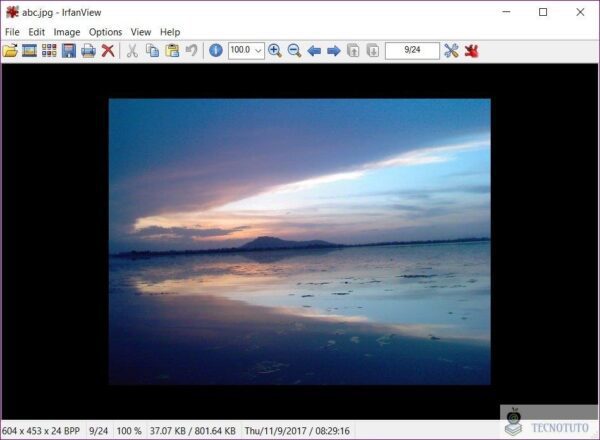
Task: Click the previous page up-arrow icon
Action: pyautogui.click(x=353, y=51)
